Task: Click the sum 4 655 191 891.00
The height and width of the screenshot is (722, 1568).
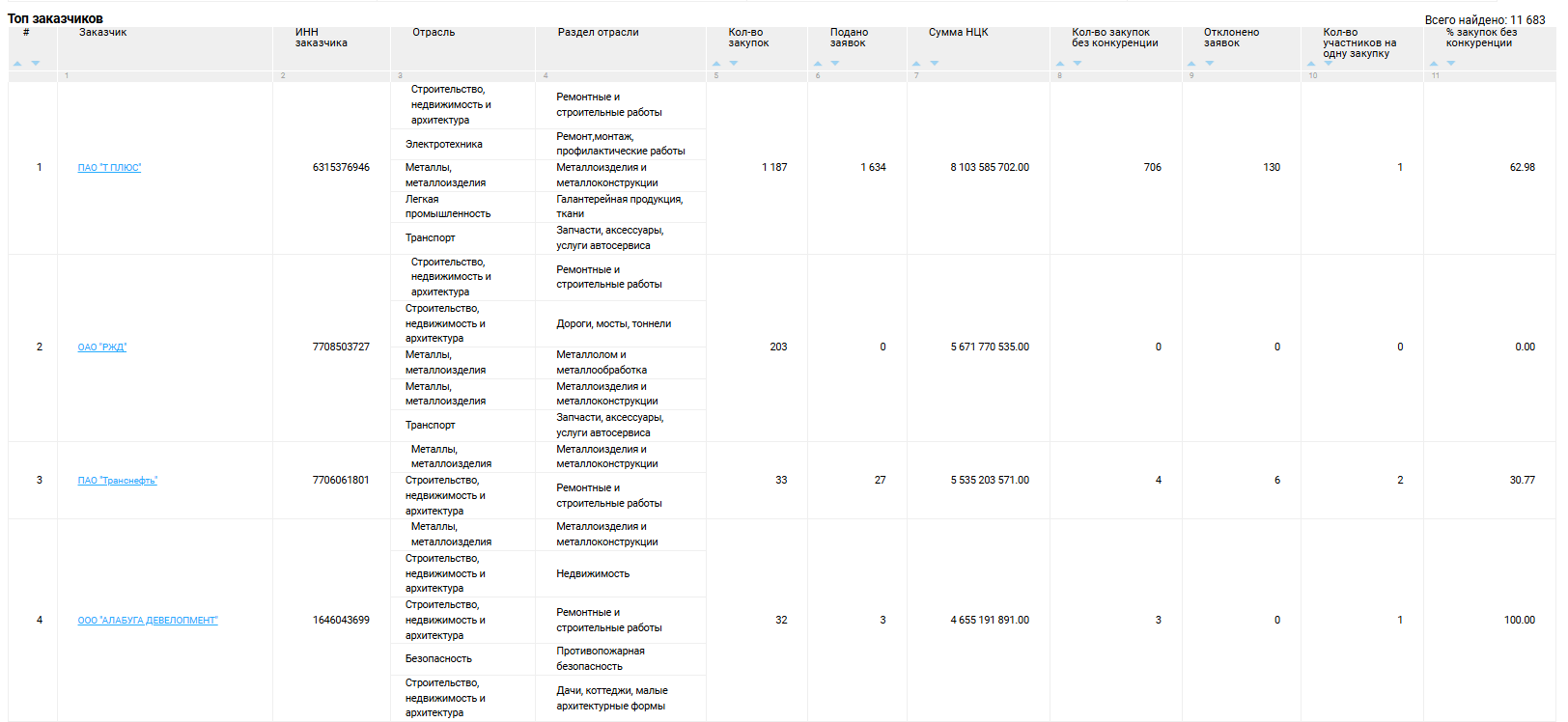Action: pyautogui.click(x=990, y=621)
